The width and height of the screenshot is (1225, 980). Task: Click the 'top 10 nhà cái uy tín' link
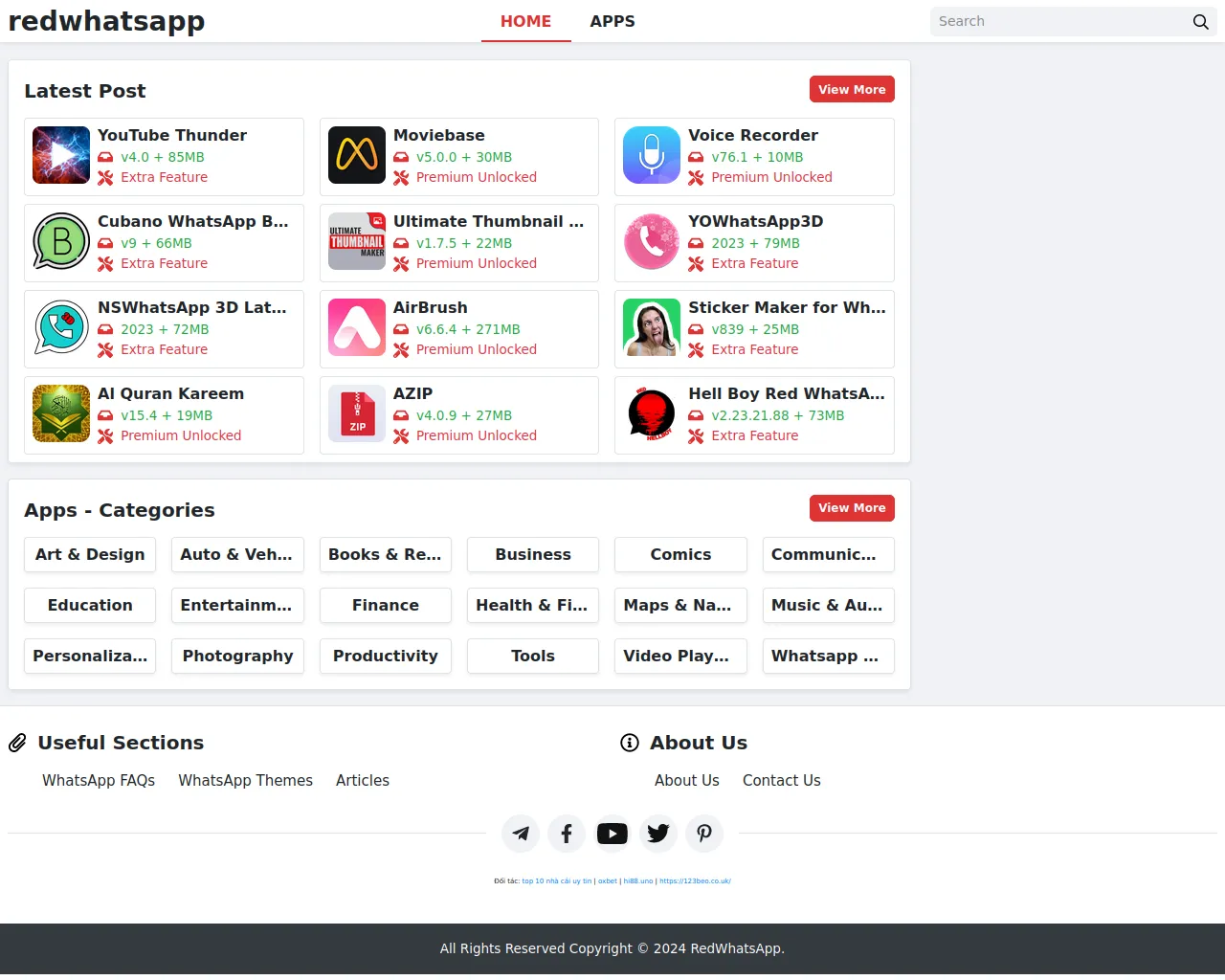[557, 881]
